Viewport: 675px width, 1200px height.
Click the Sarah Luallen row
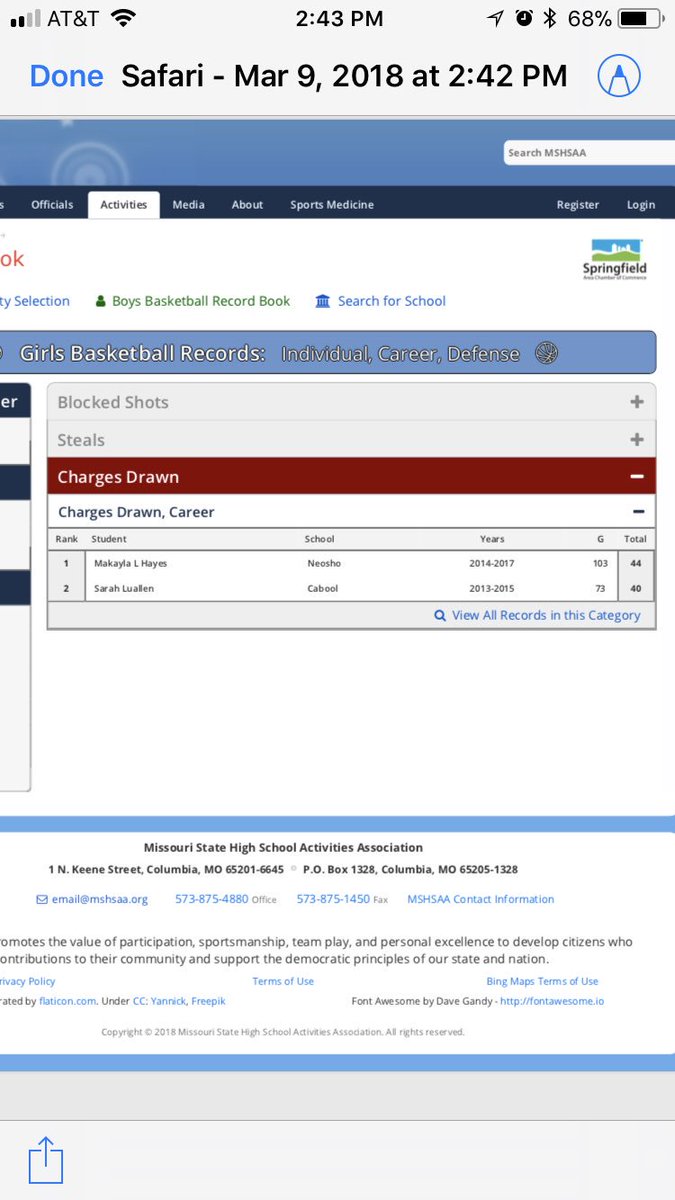point(352,588)
